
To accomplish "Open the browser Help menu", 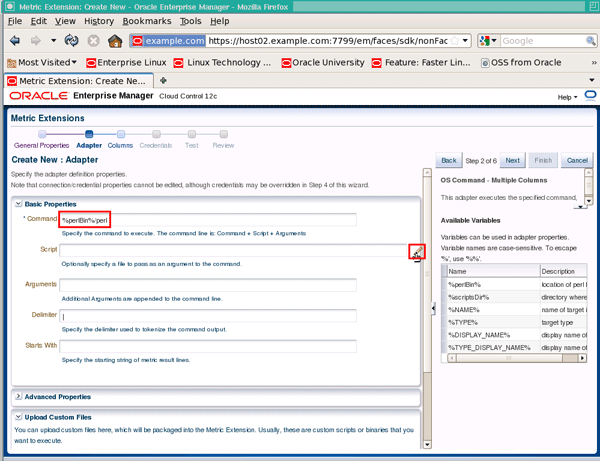I will [219, 21].
